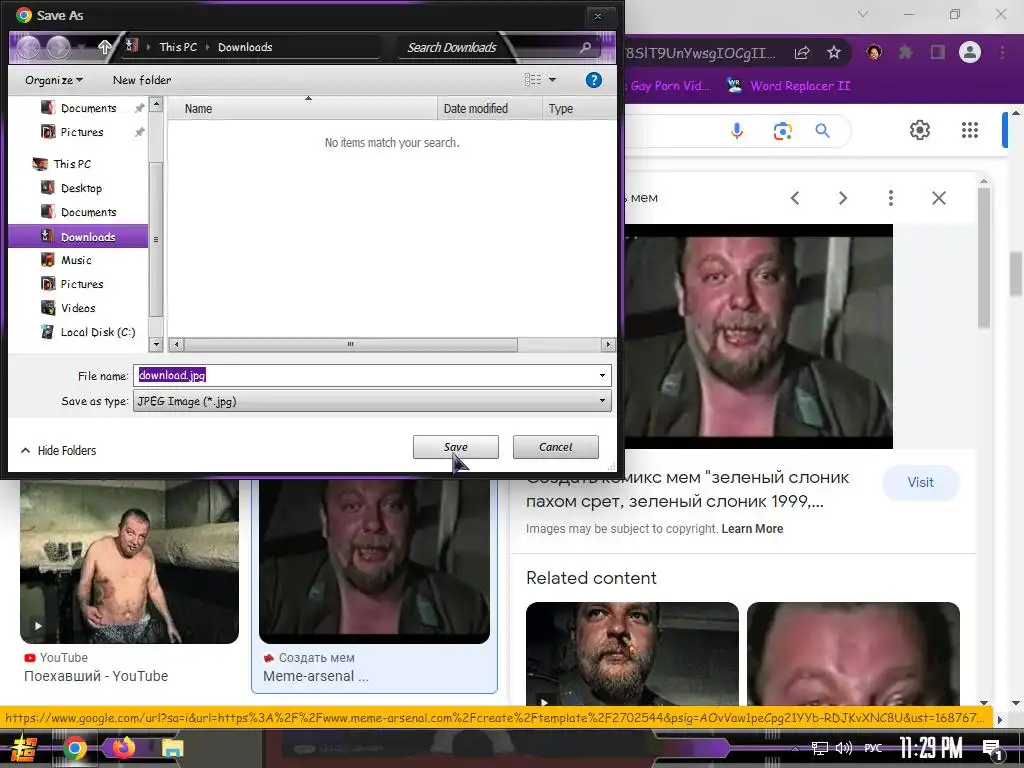Open first Related content thumbnail
This screenshot has height=768, width=1024.
click(x=632, y=653)
